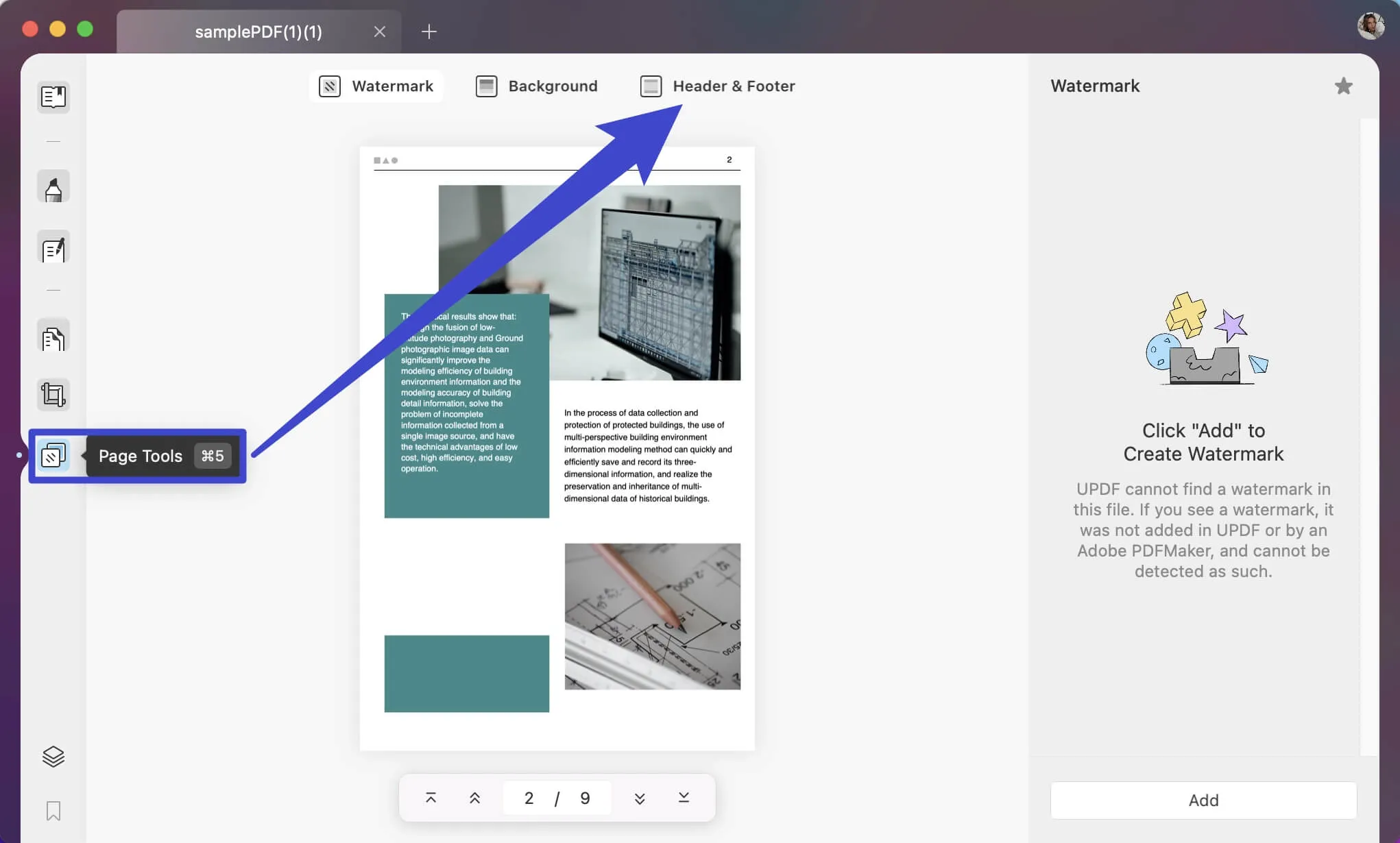
Task: Select Page Tools in the sidebar
Action: [x=53, y=454]
